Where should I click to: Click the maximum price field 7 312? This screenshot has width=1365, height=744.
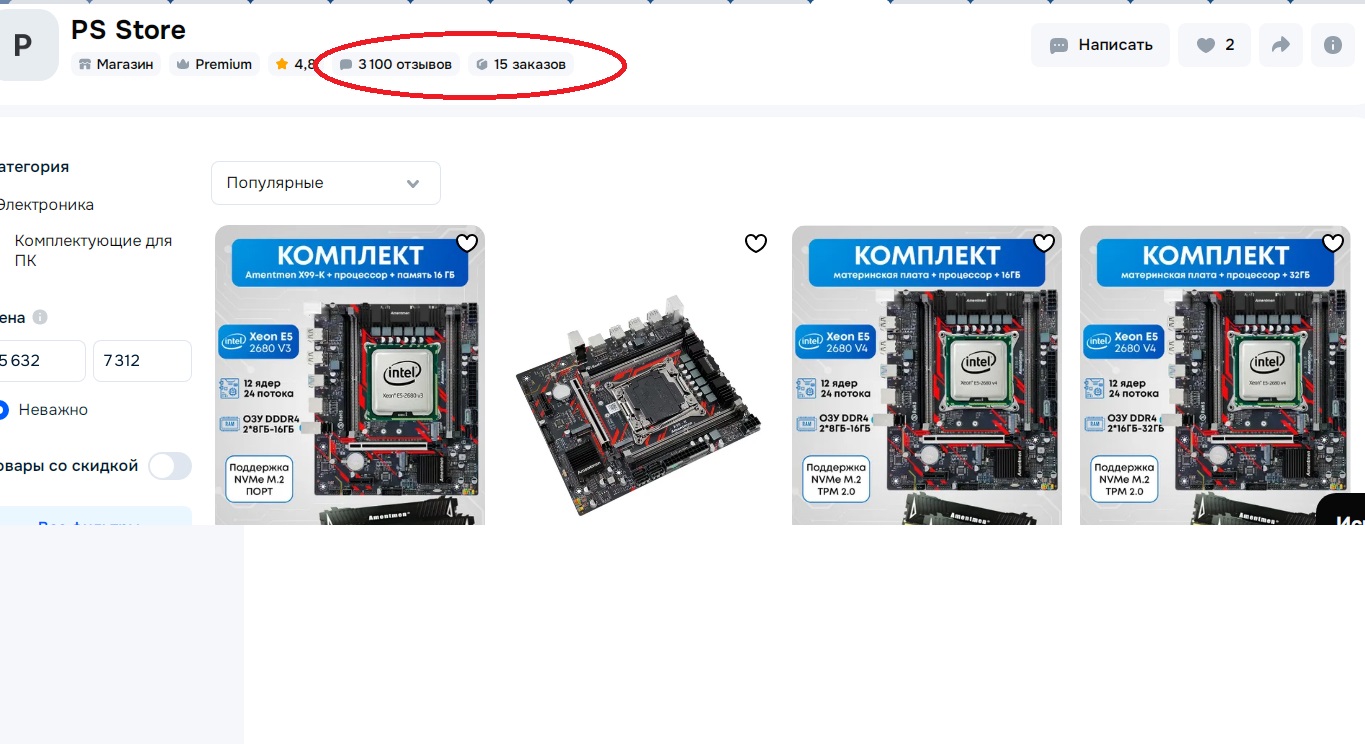coord(142,361)
